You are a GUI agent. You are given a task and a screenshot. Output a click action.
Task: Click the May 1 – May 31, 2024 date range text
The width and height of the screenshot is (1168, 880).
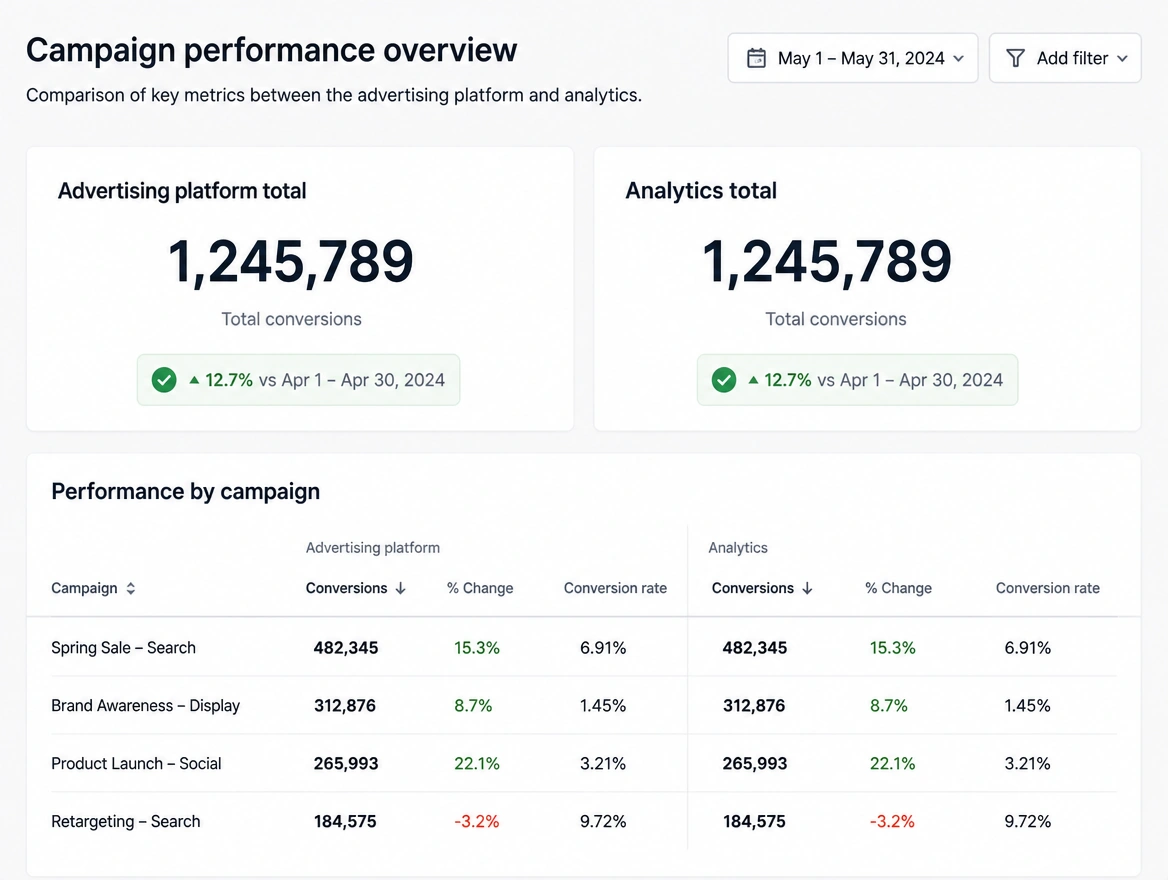861,58
